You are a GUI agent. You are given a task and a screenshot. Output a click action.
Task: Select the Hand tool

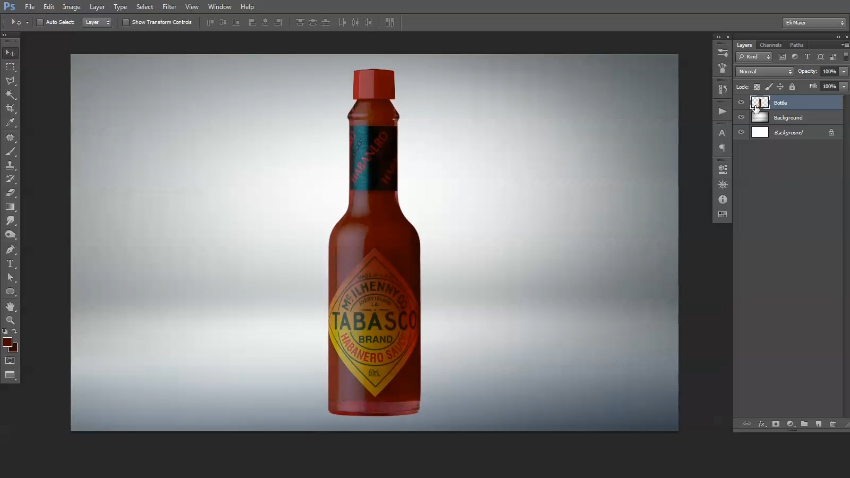[x=10, y=307]
